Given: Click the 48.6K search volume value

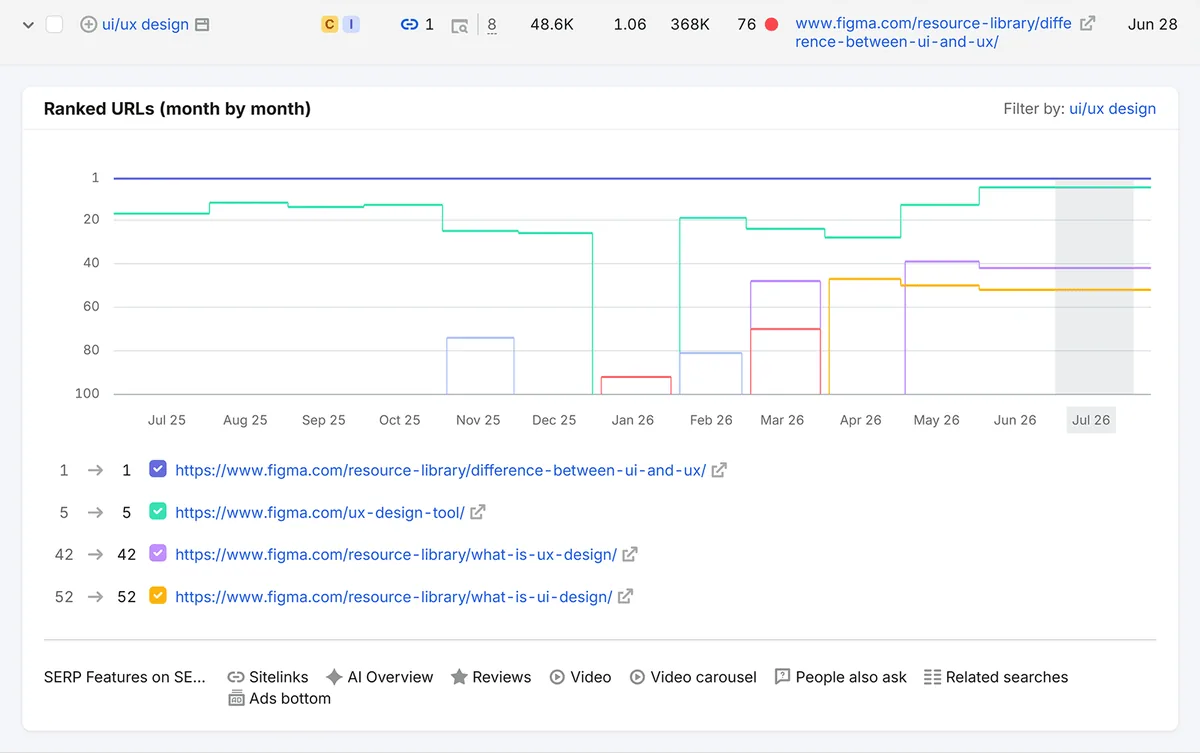Looking at the screenshot, I should (x=552, y=24).
